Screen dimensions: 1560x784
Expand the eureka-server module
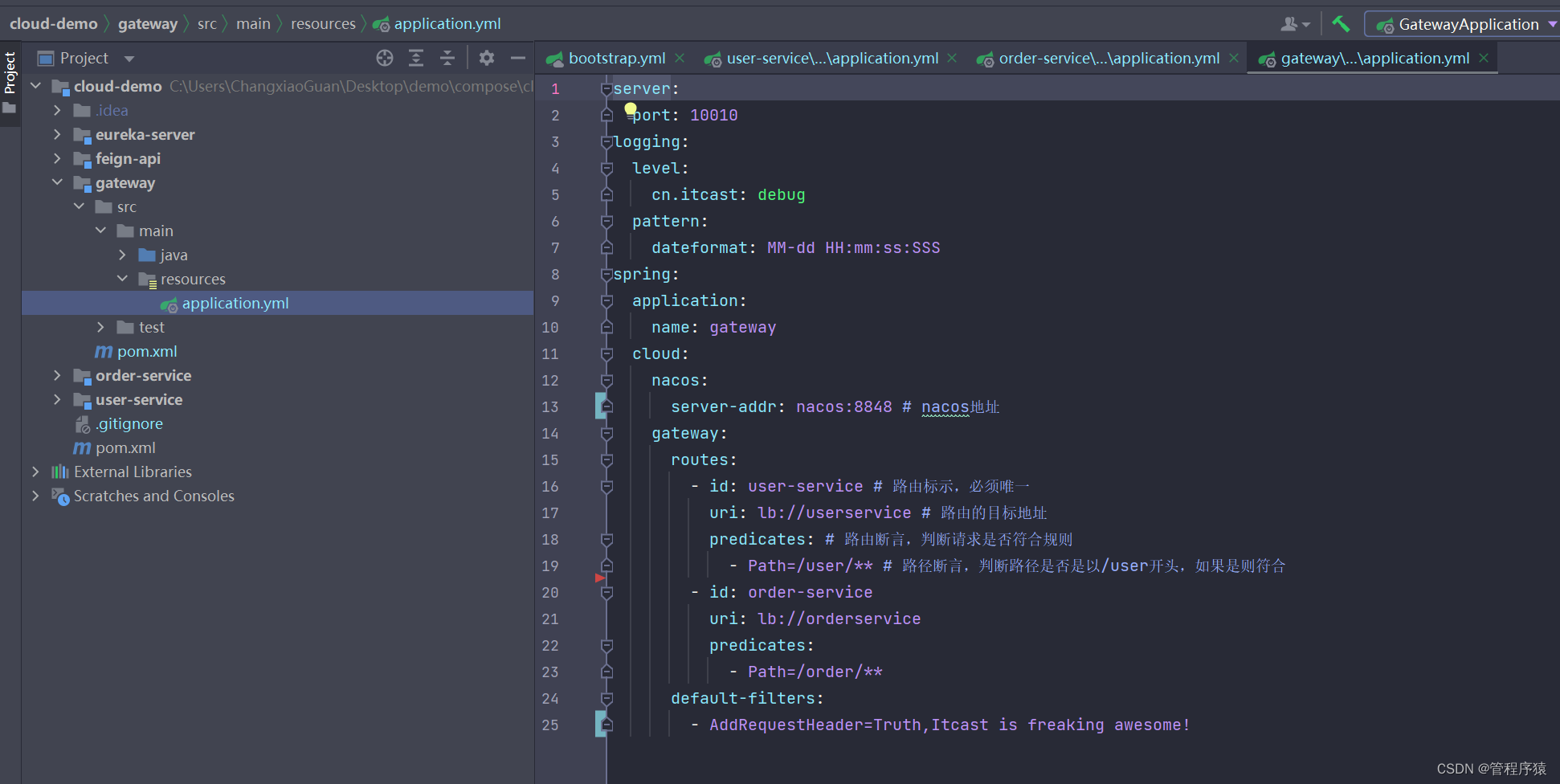(57, 134)
